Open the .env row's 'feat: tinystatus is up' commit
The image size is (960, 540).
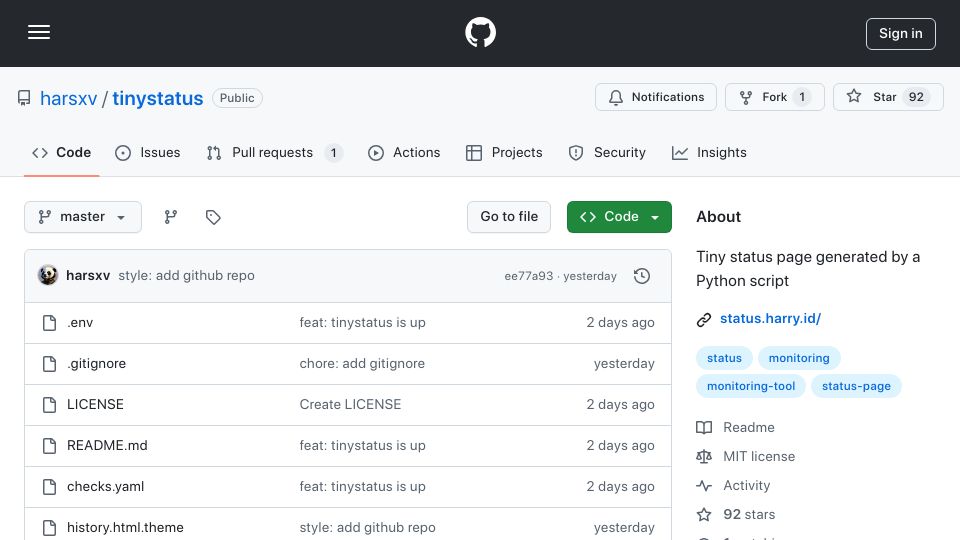point(362,323)
